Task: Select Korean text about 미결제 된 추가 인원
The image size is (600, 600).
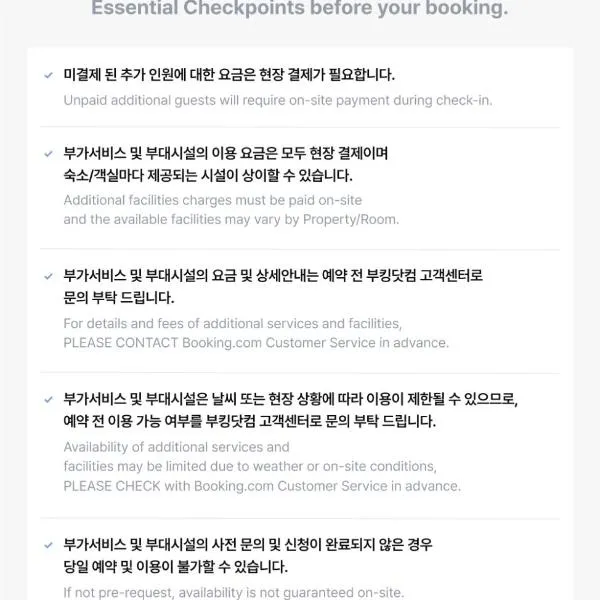Action: [229, 75]
